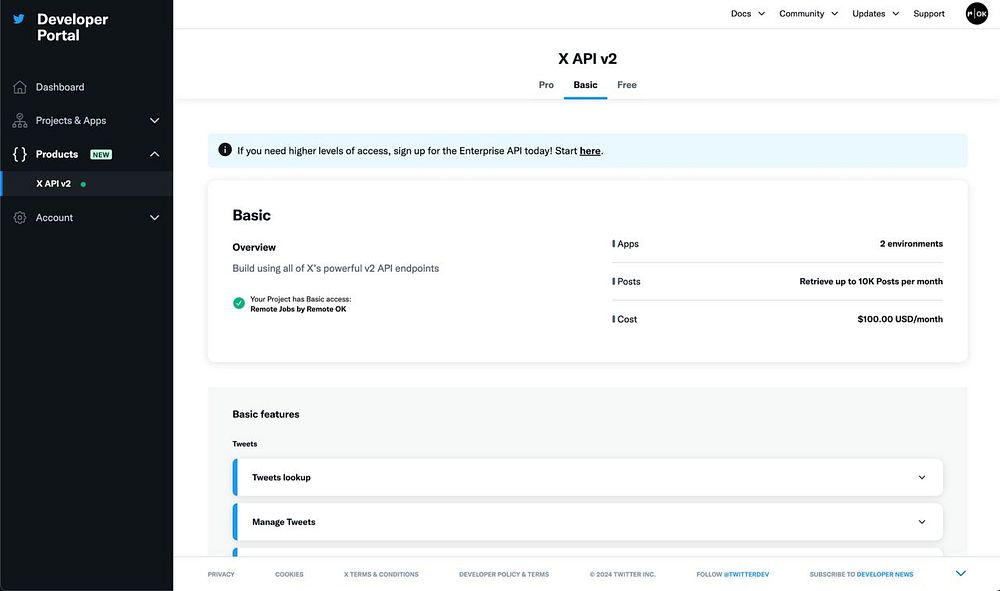The height and width of the screenshot is (591, 1000).
Task: Click the Account sidebar label
Action: (x=54, y=217)
